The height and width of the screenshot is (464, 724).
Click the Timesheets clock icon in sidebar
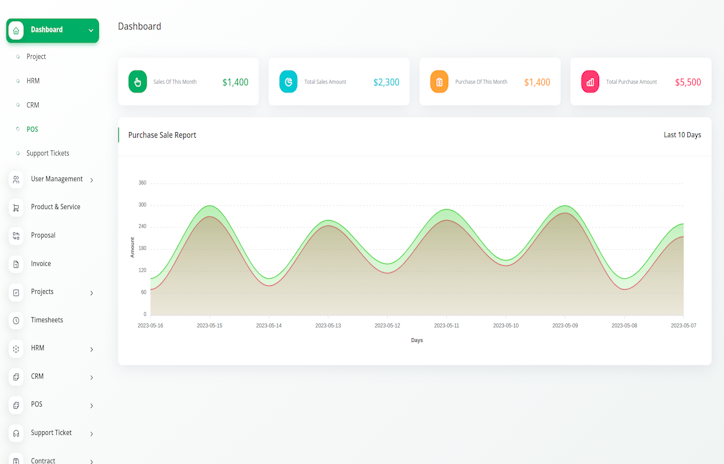pos(16,321)
